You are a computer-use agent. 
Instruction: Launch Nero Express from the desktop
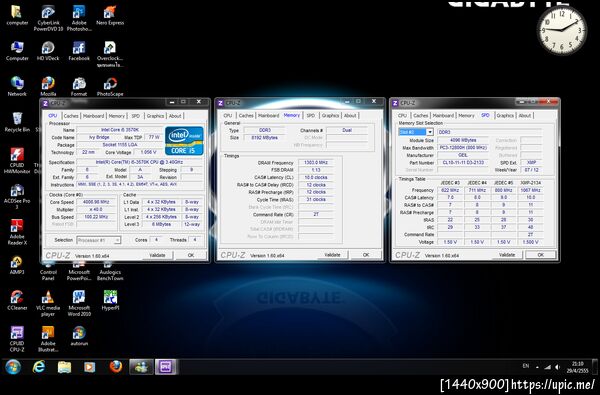(110, 15)
